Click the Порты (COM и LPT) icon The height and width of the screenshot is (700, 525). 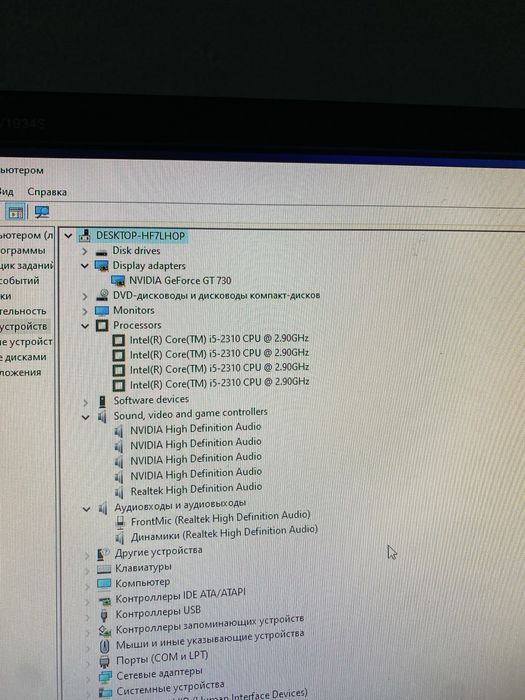[104, 661]
